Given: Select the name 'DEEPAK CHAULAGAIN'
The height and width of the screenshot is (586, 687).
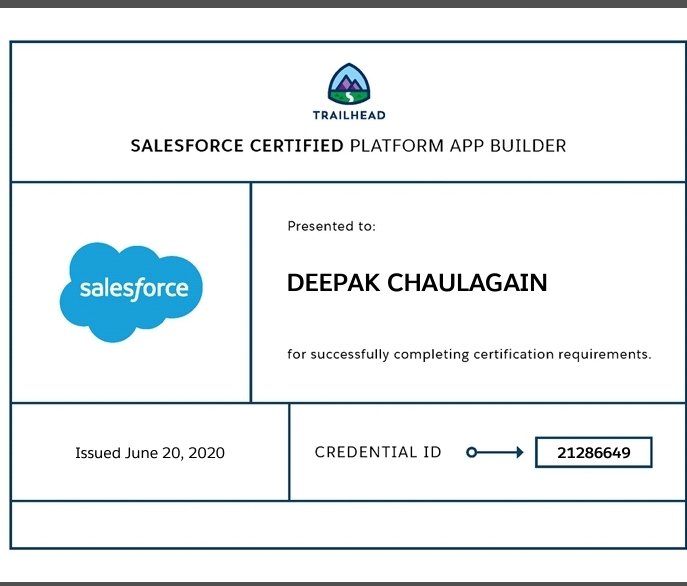Looking at the screenshot, I should click(417, 282).
